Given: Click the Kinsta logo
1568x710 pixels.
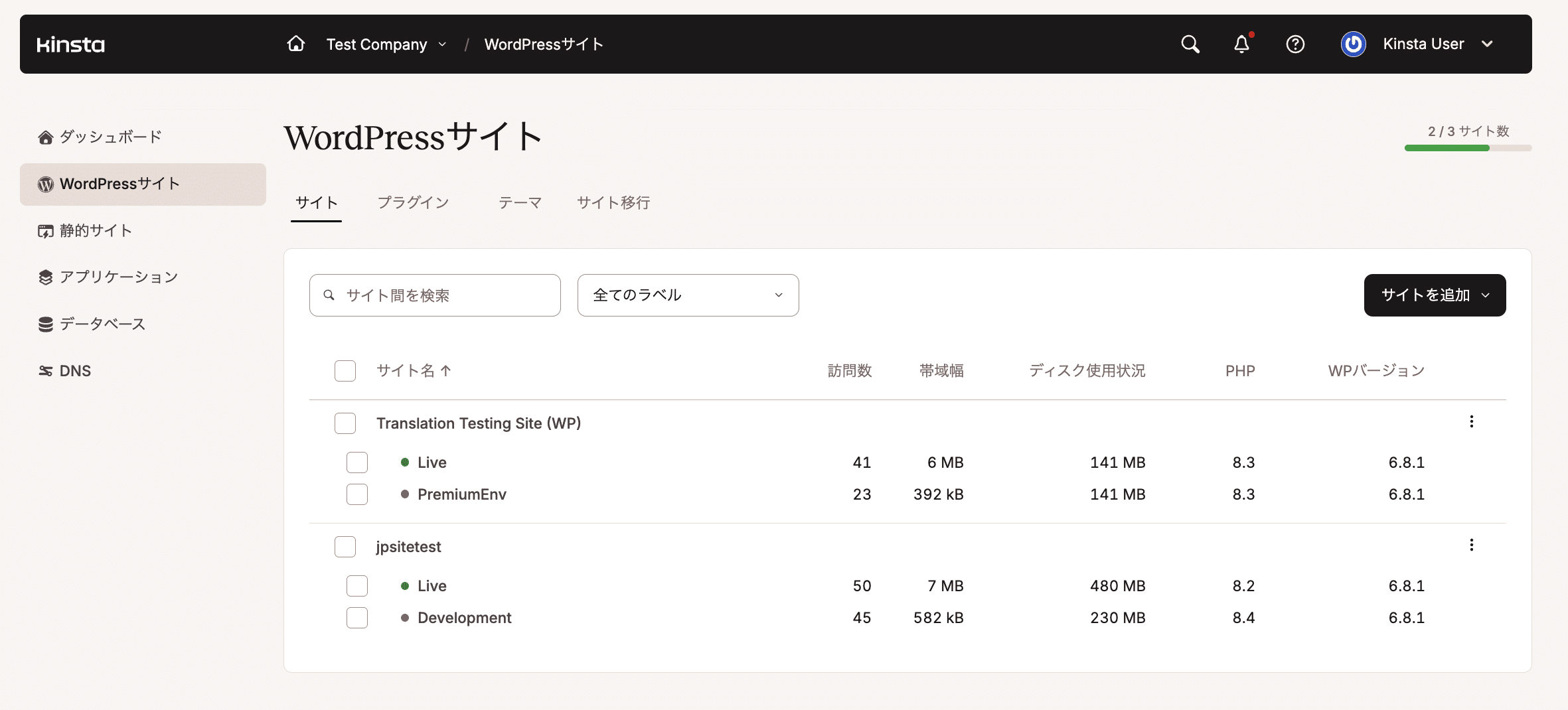Looking at the screenshot, I should pyautogui.click(x=70, y=44).
